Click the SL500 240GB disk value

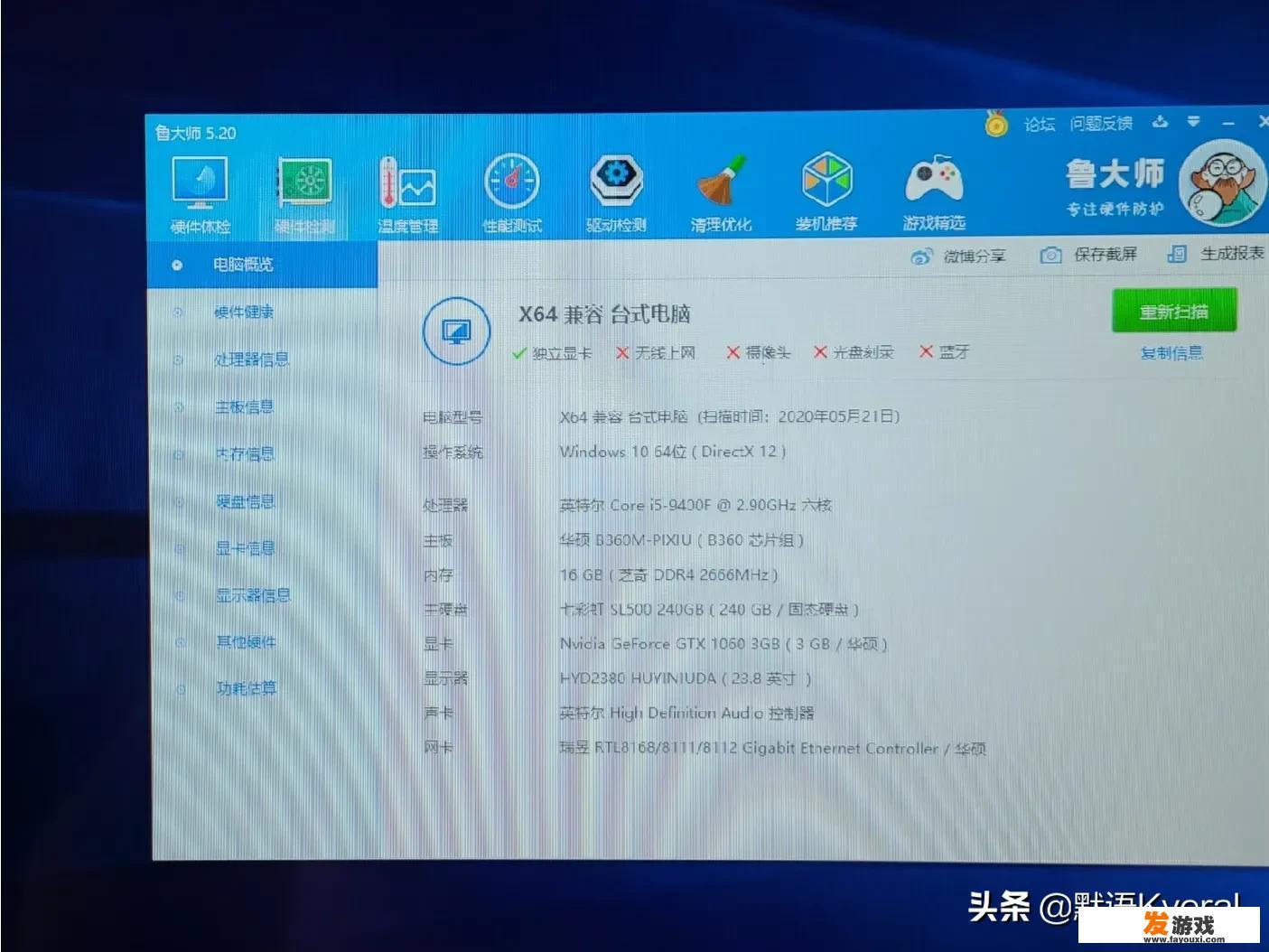pos(709,610)
